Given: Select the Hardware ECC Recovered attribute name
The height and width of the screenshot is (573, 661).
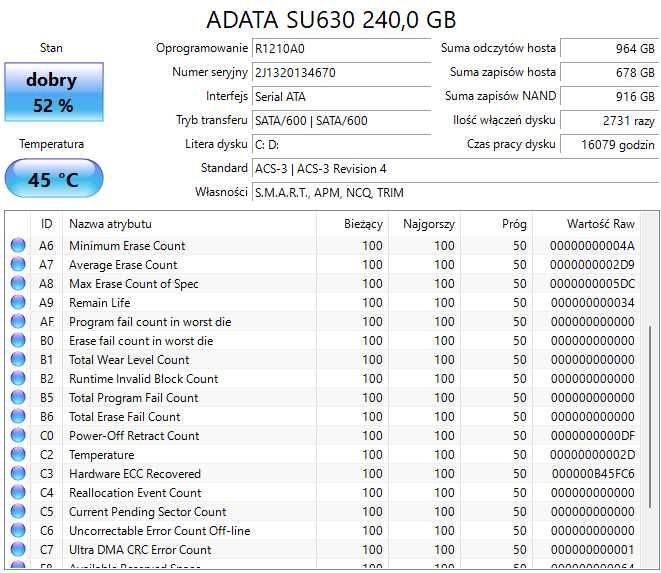Looking at the screenshot, I should coord(135,474).
